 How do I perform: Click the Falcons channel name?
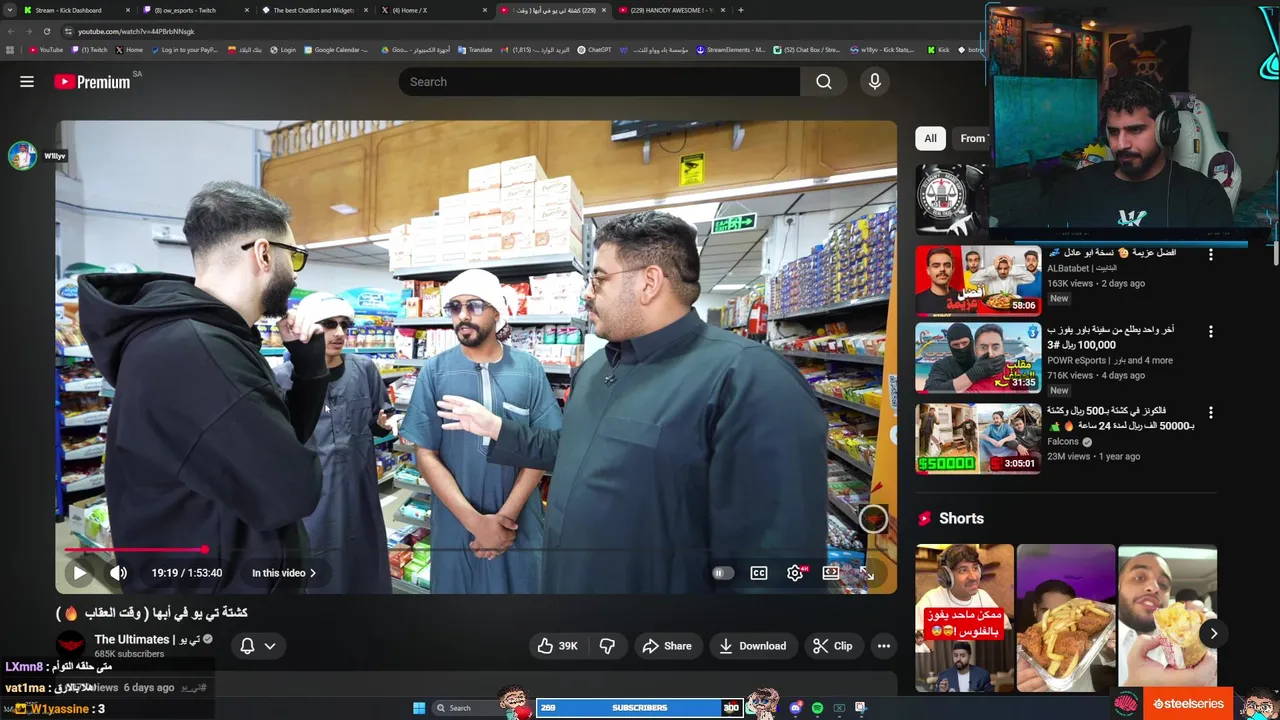click(1063, 441)
